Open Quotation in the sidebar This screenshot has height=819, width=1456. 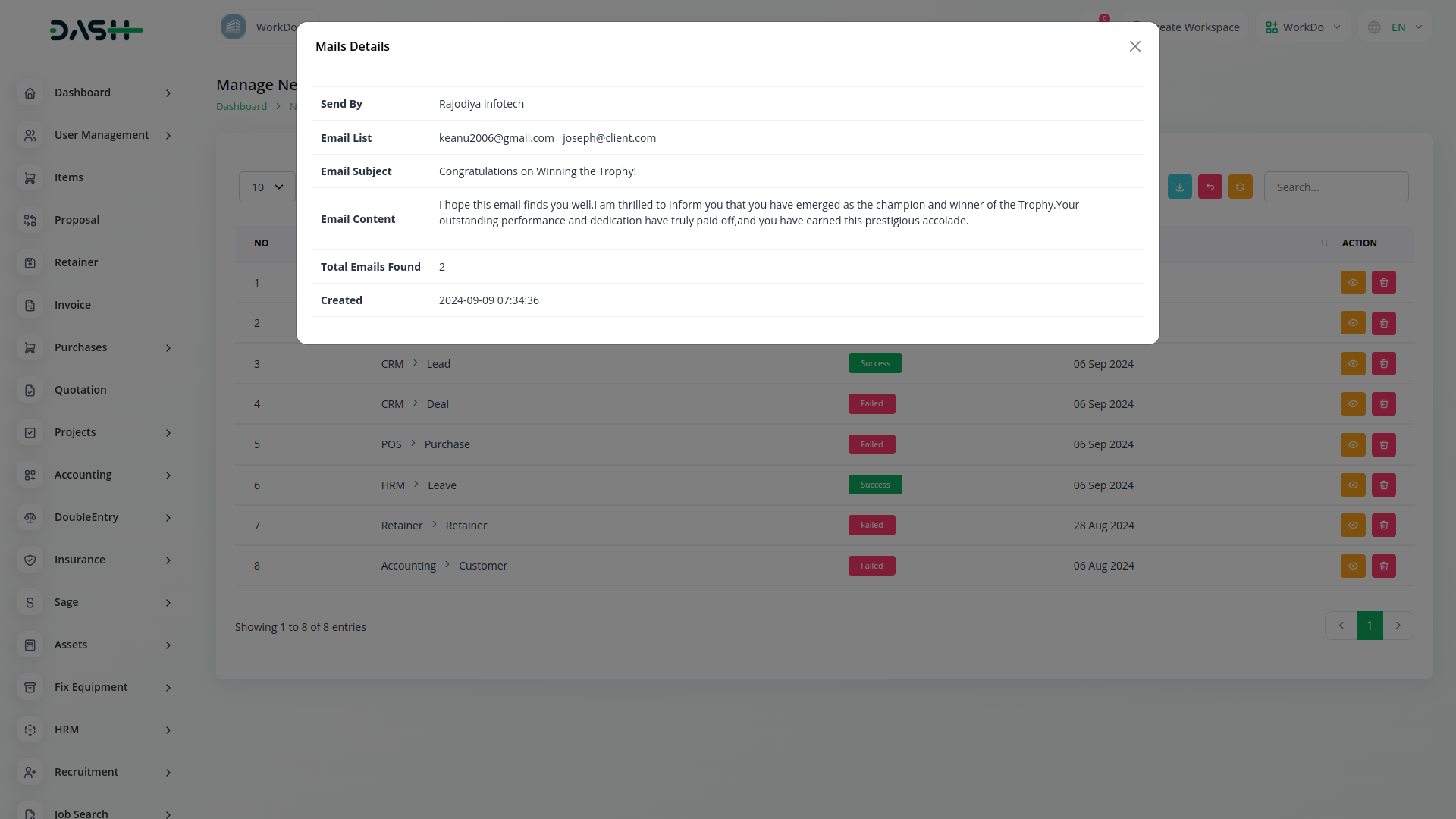click(80, 390)
